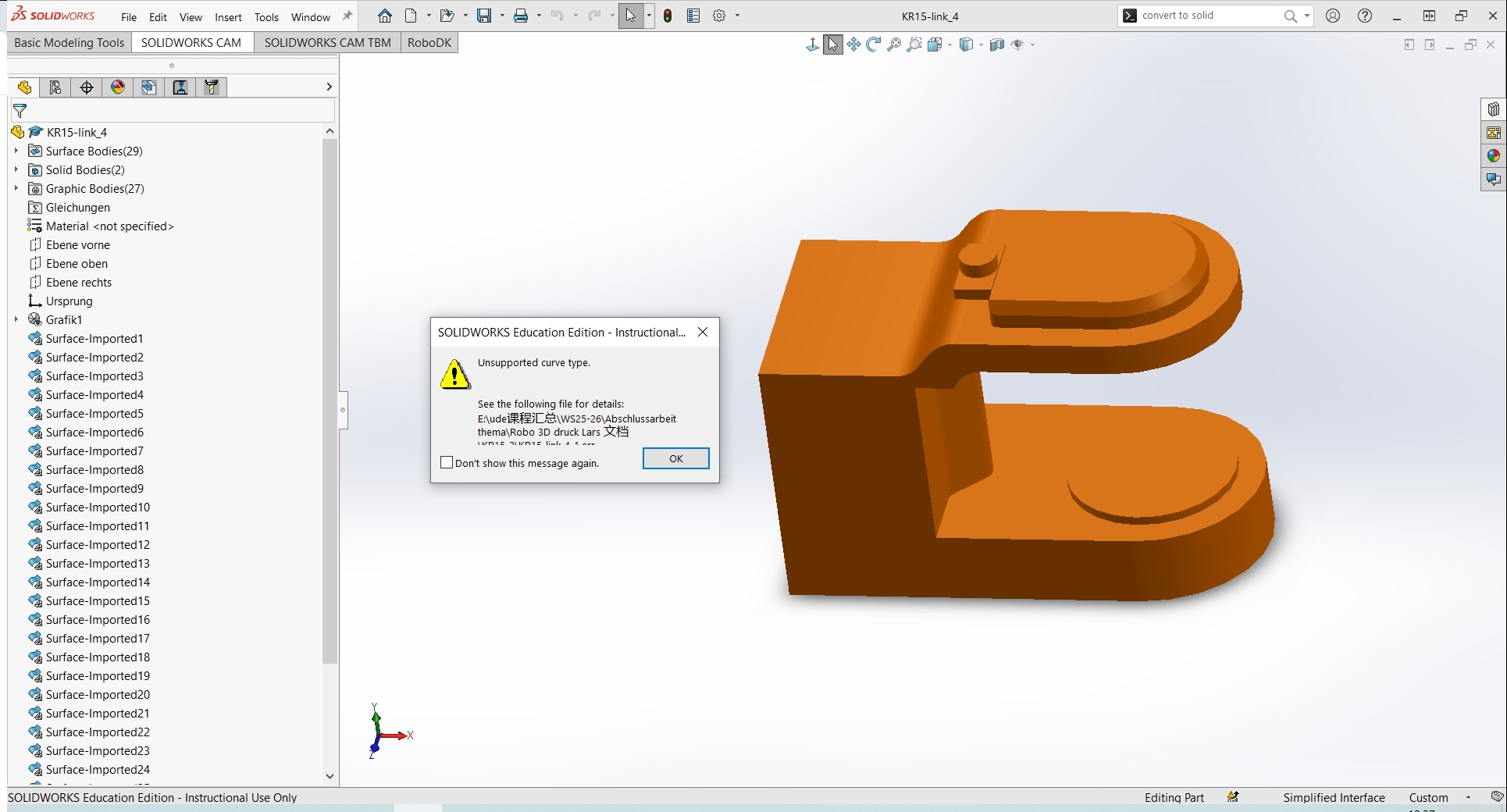Check 'Don't show this message again'
This screenshot has width=1507, height=812.
(x=447, y=463)
